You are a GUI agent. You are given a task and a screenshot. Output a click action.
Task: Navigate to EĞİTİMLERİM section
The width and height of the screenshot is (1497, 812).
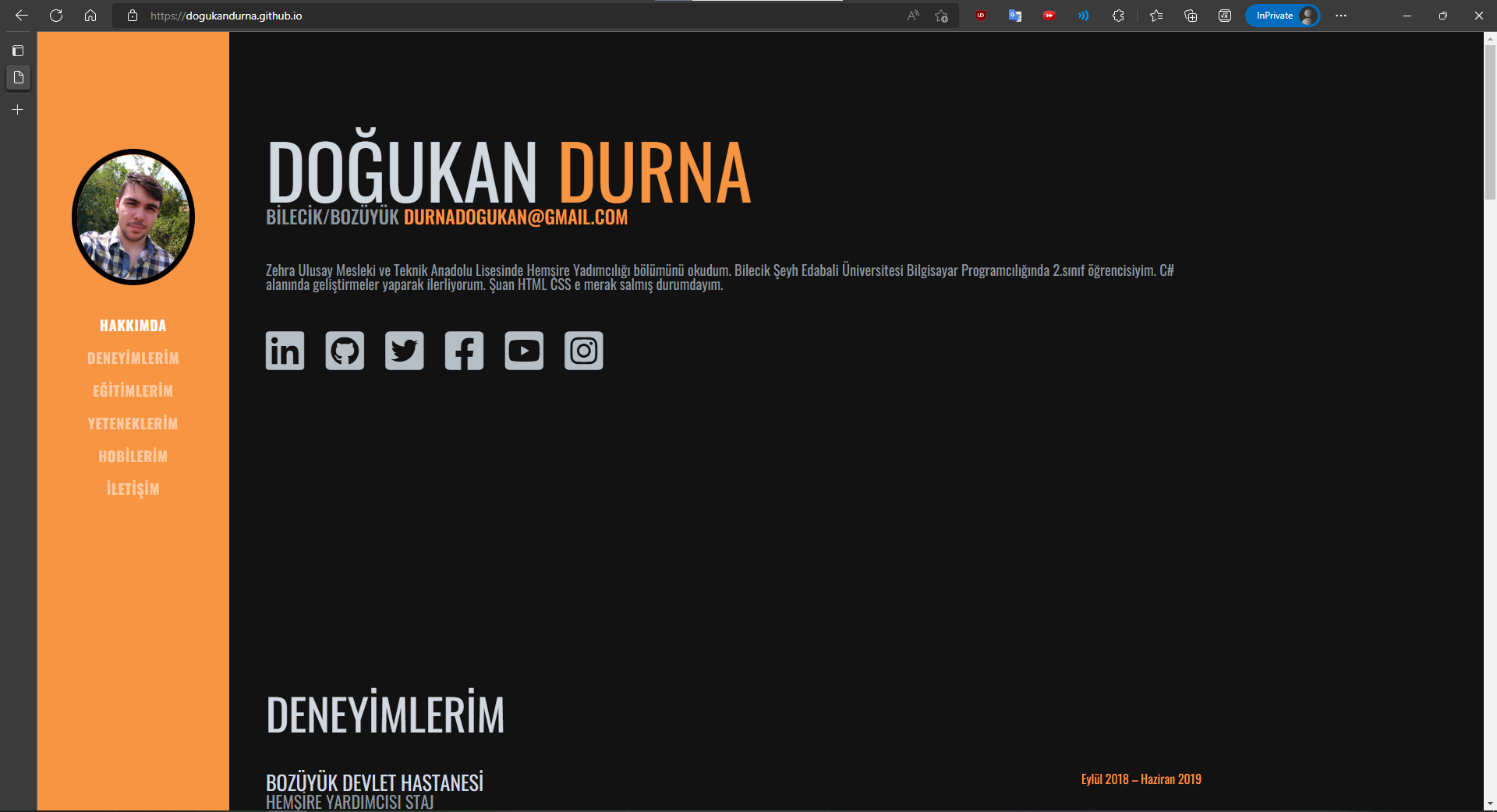(133, 391)
